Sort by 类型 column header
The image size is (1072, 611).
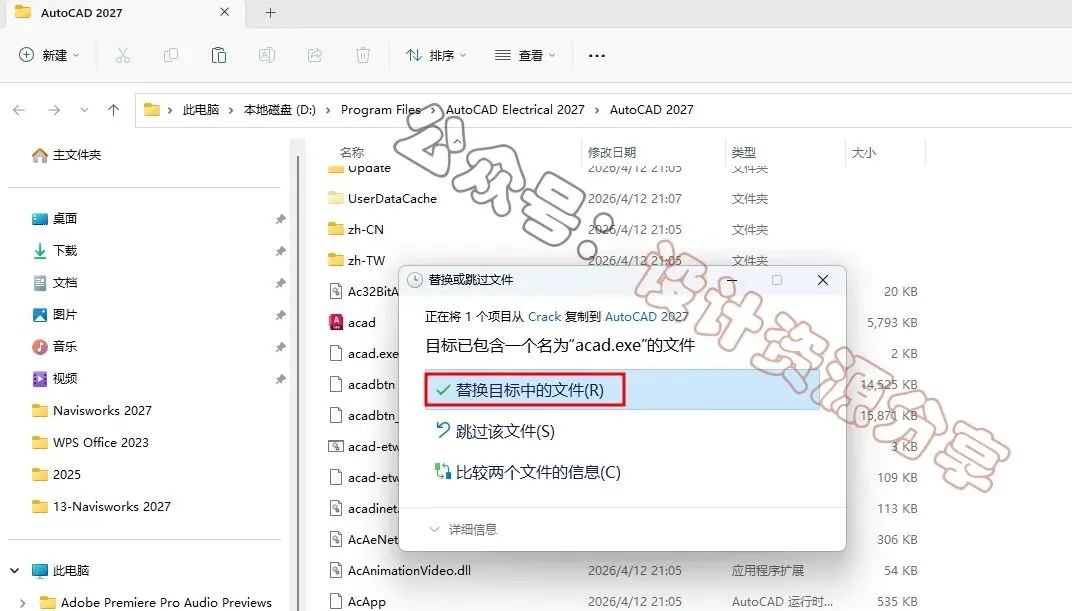pos(744,152)
